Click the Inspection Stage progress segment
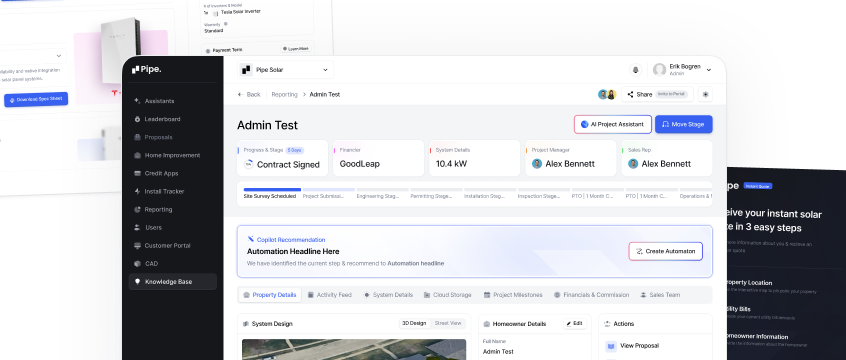 click(543, 193)
